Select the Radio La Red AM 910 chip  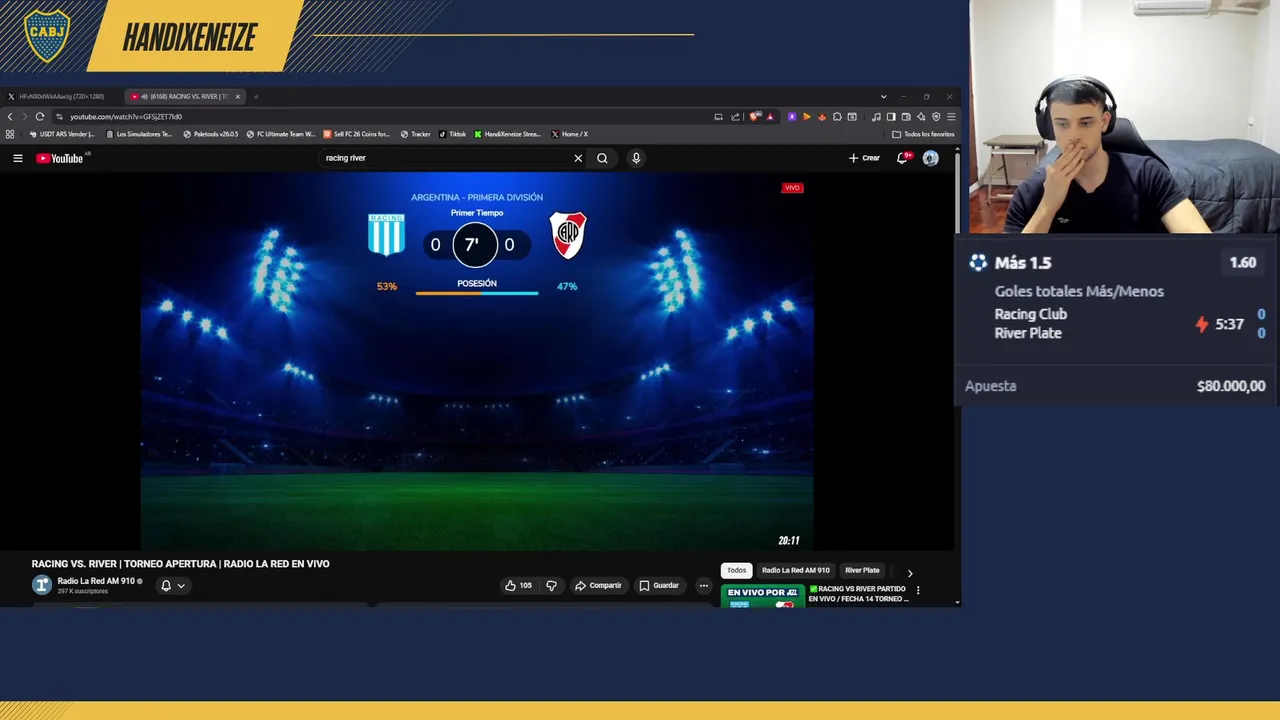[796, 570]
